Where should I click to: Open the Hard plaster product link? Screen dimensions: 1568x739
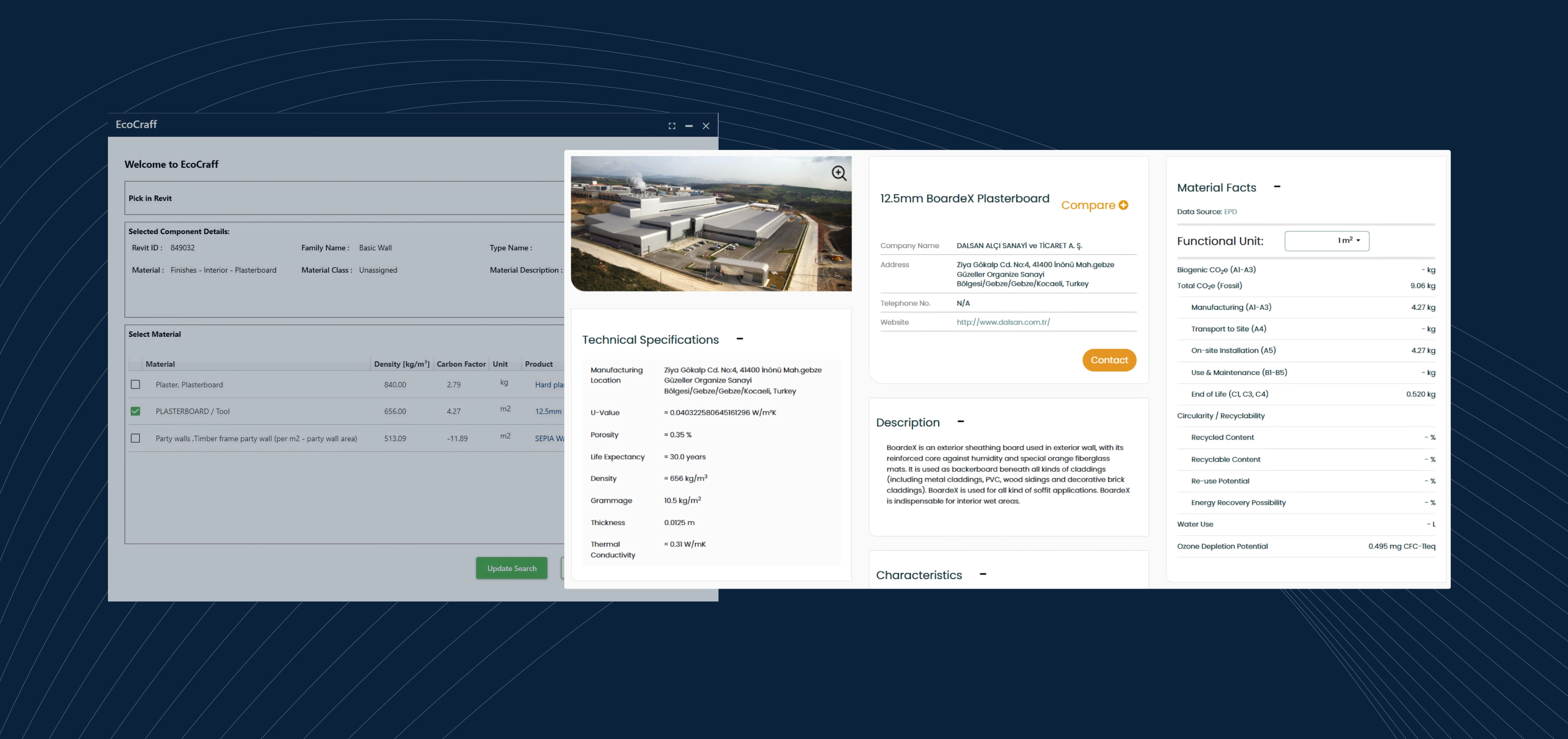click(549, 385)
